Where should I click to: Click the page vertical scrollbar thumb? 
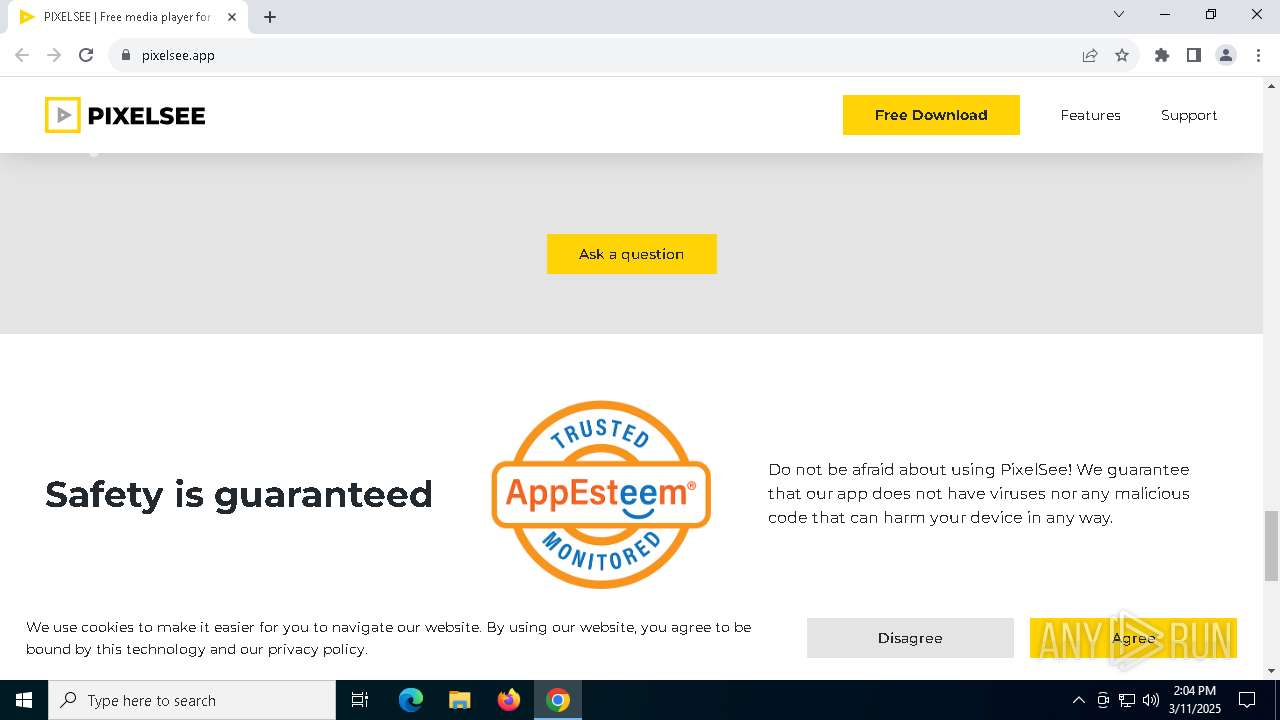pyautogui.click(x=1271, y=545)
